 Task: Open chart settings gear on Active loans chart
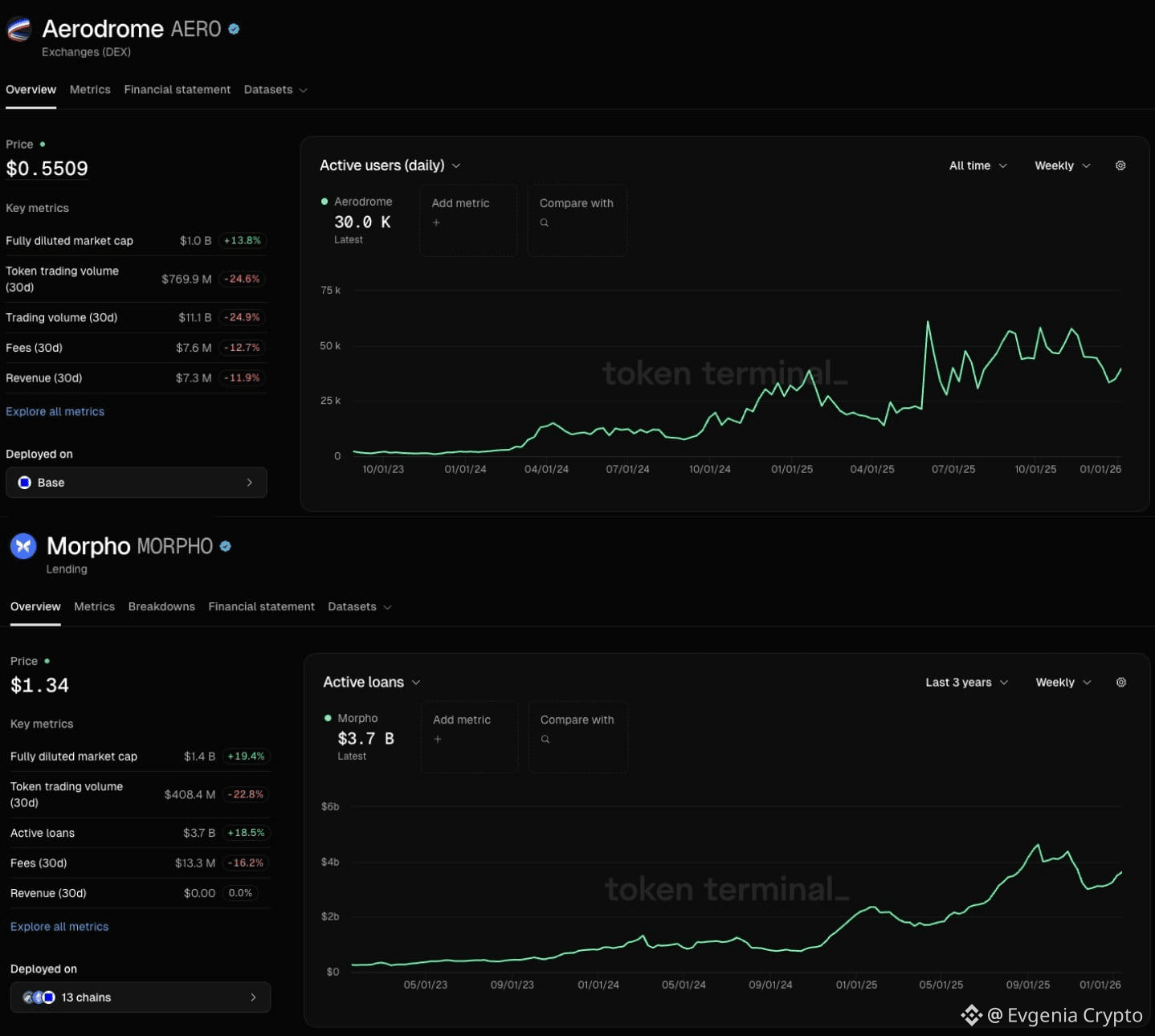(x=1121, y=682)
